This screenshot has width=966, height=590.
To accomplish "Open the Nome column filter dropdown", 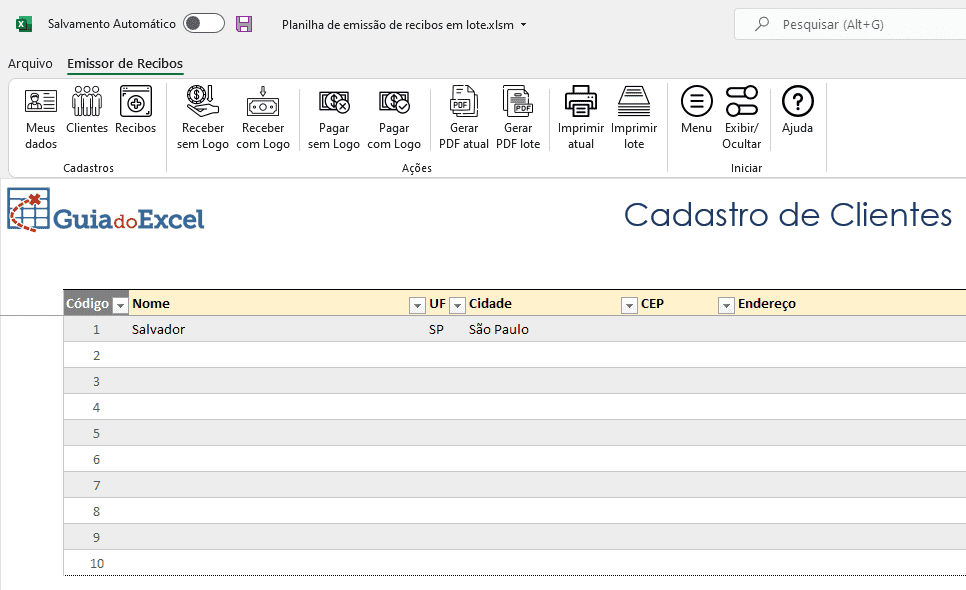I will [417, 305].
